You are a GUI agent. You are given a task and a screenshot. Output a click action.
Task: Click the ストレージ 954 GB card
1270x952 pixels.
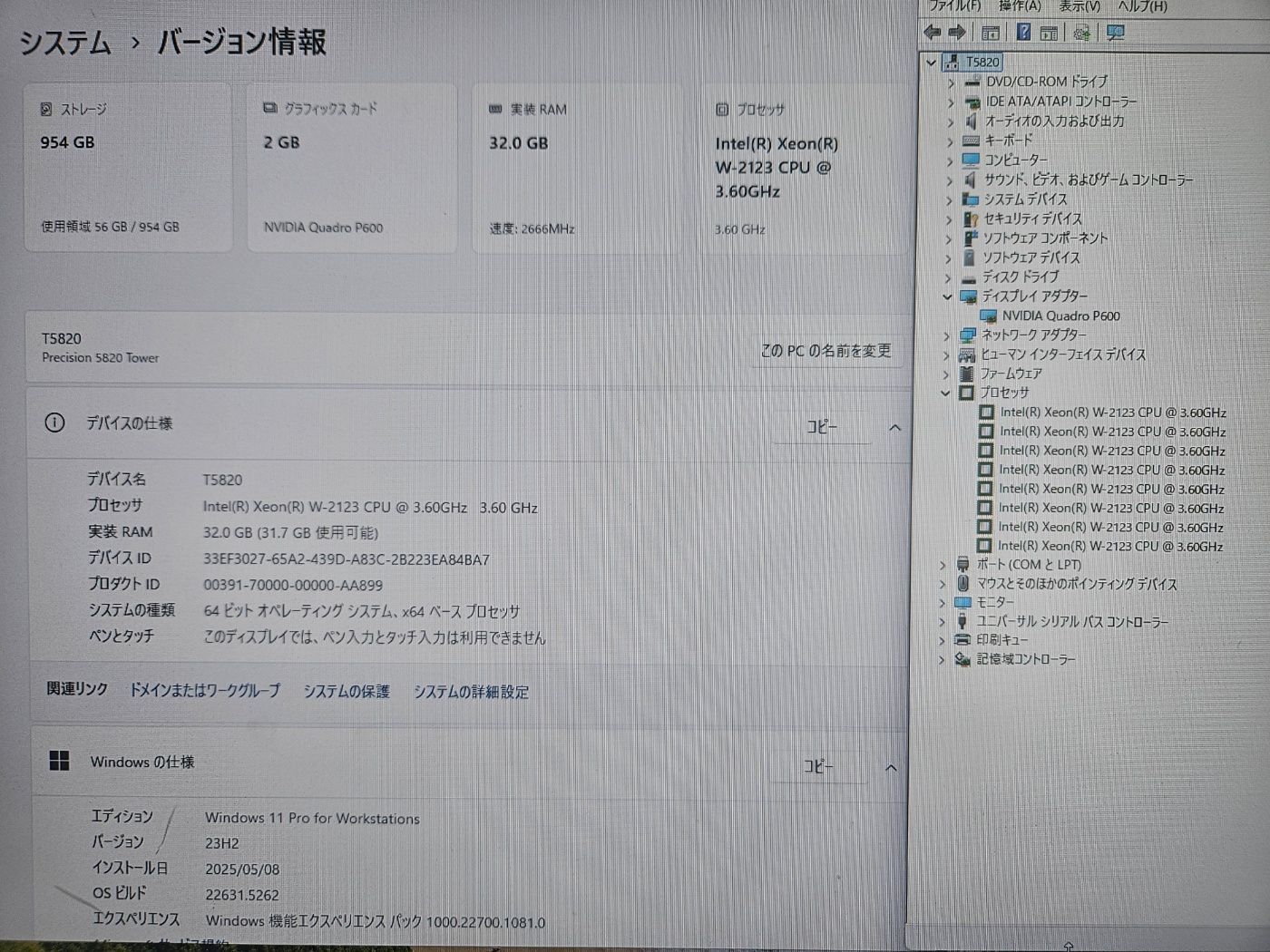tap(128, 167)
